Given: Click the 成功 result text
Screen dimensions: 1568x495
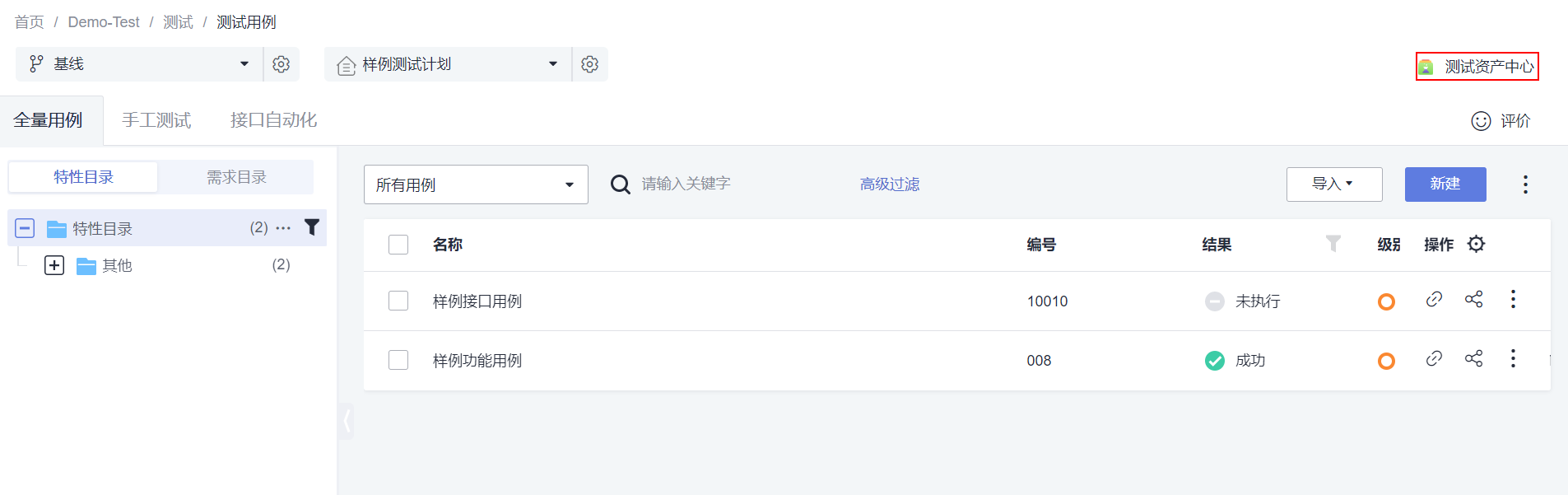Looking at the screenshot, I should click(1250, 361).
